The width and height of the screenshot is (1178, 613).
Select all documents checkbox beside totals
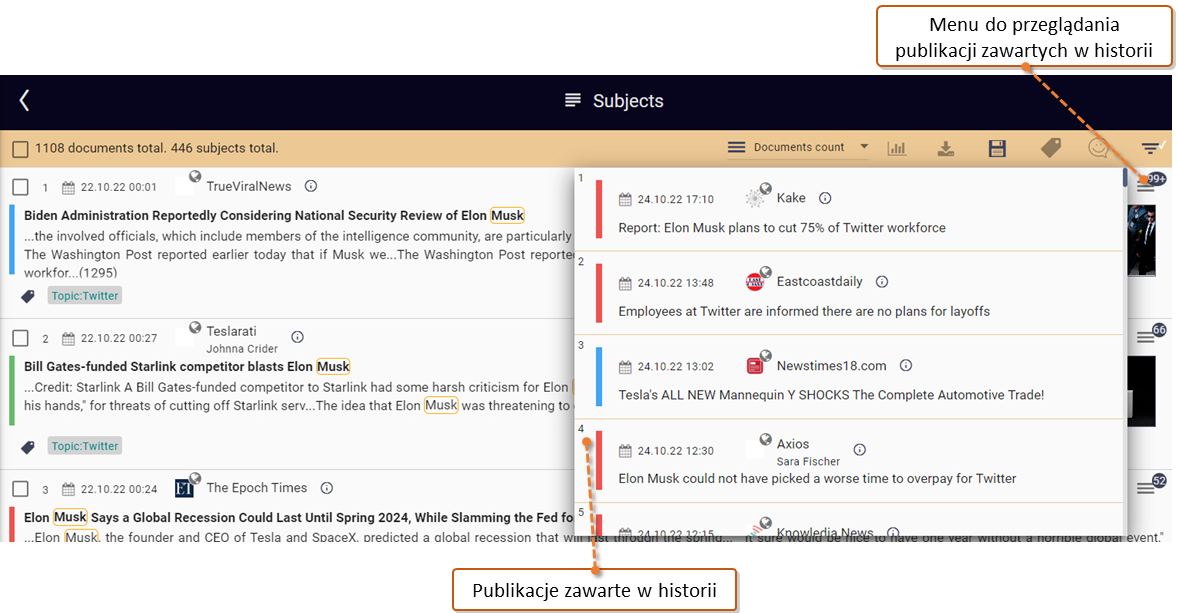(20, 149)
